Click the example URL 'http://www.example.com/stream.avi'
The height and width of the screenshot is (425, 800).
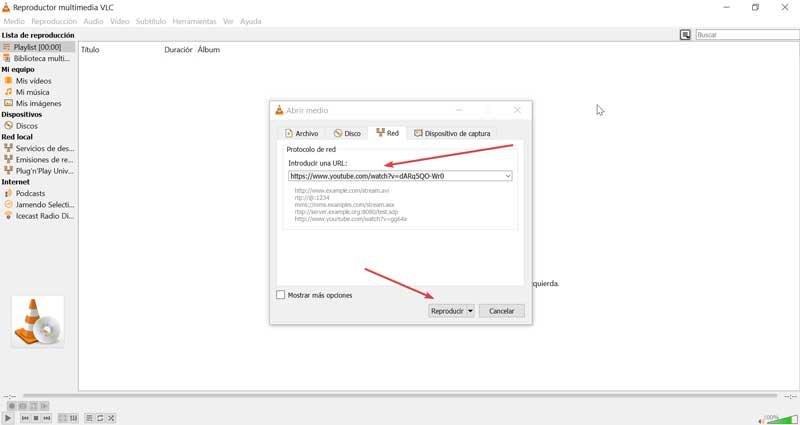coord(342,190)
